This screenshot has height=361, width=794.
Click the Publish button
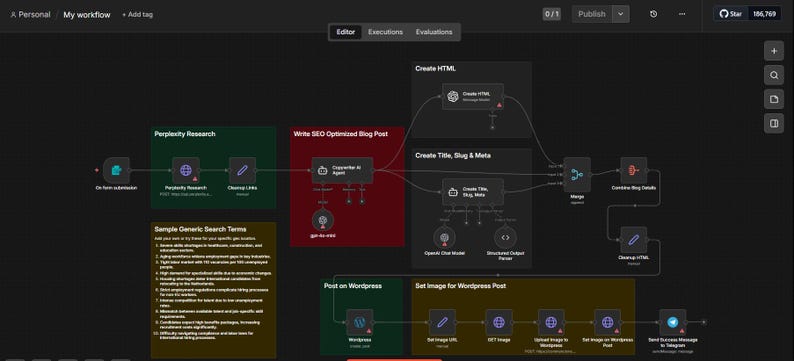592,14
